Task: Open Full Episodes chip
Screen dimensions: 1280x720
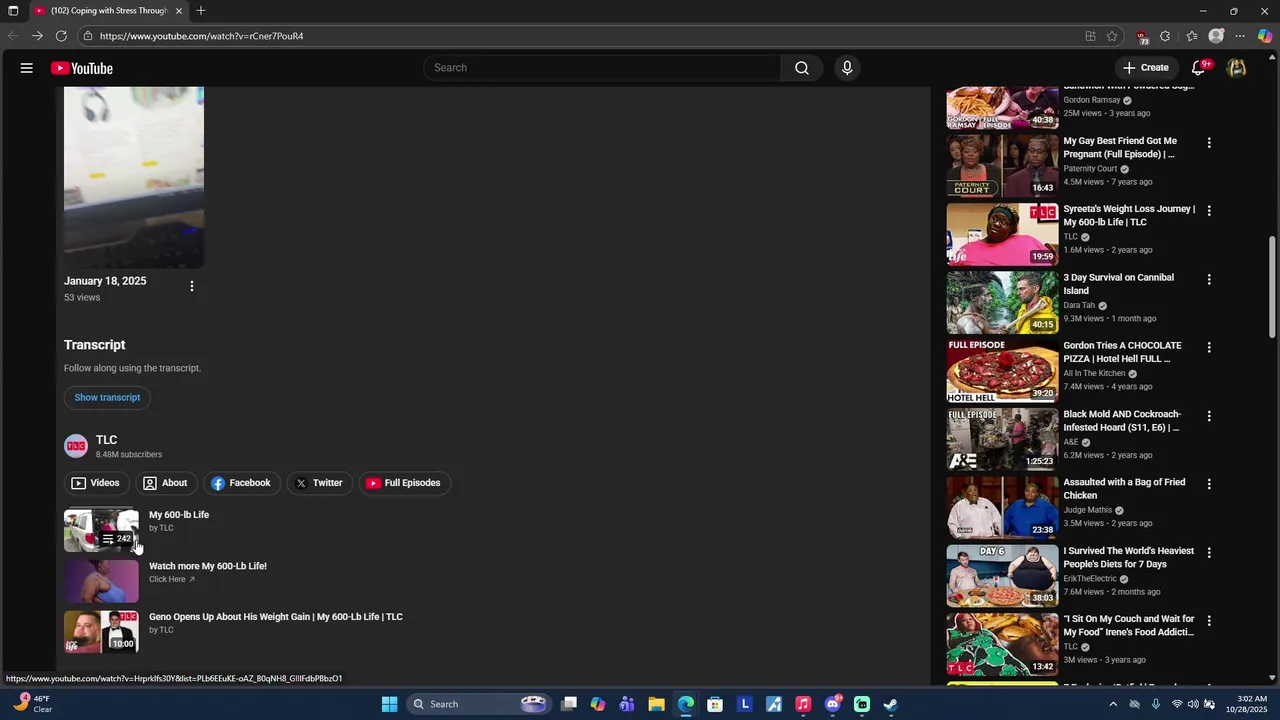Action: tap(403, 483)
